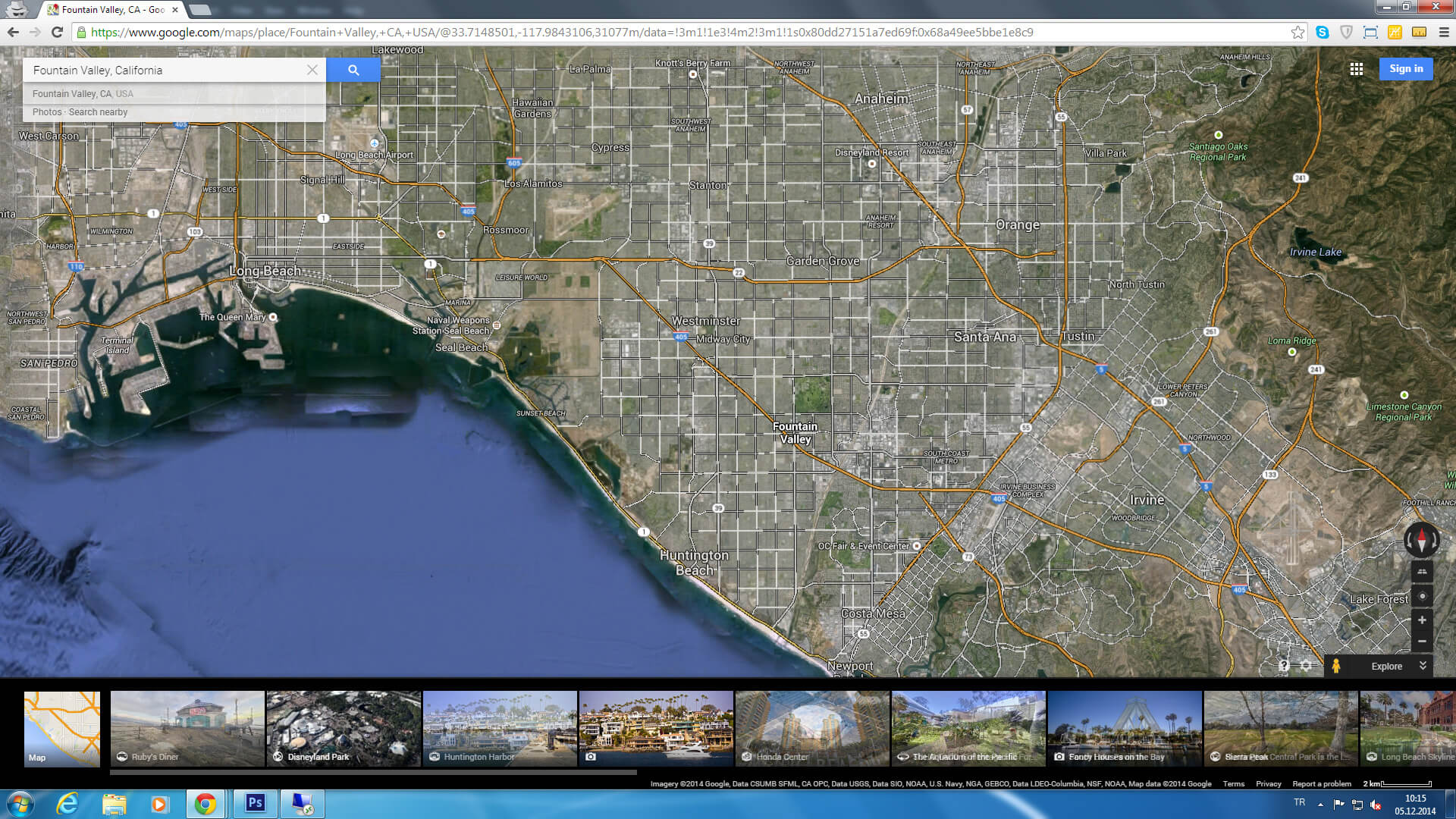Click the blue search magnifier button
Viewport: 1456px width, 819px height.
coord(353,70)
